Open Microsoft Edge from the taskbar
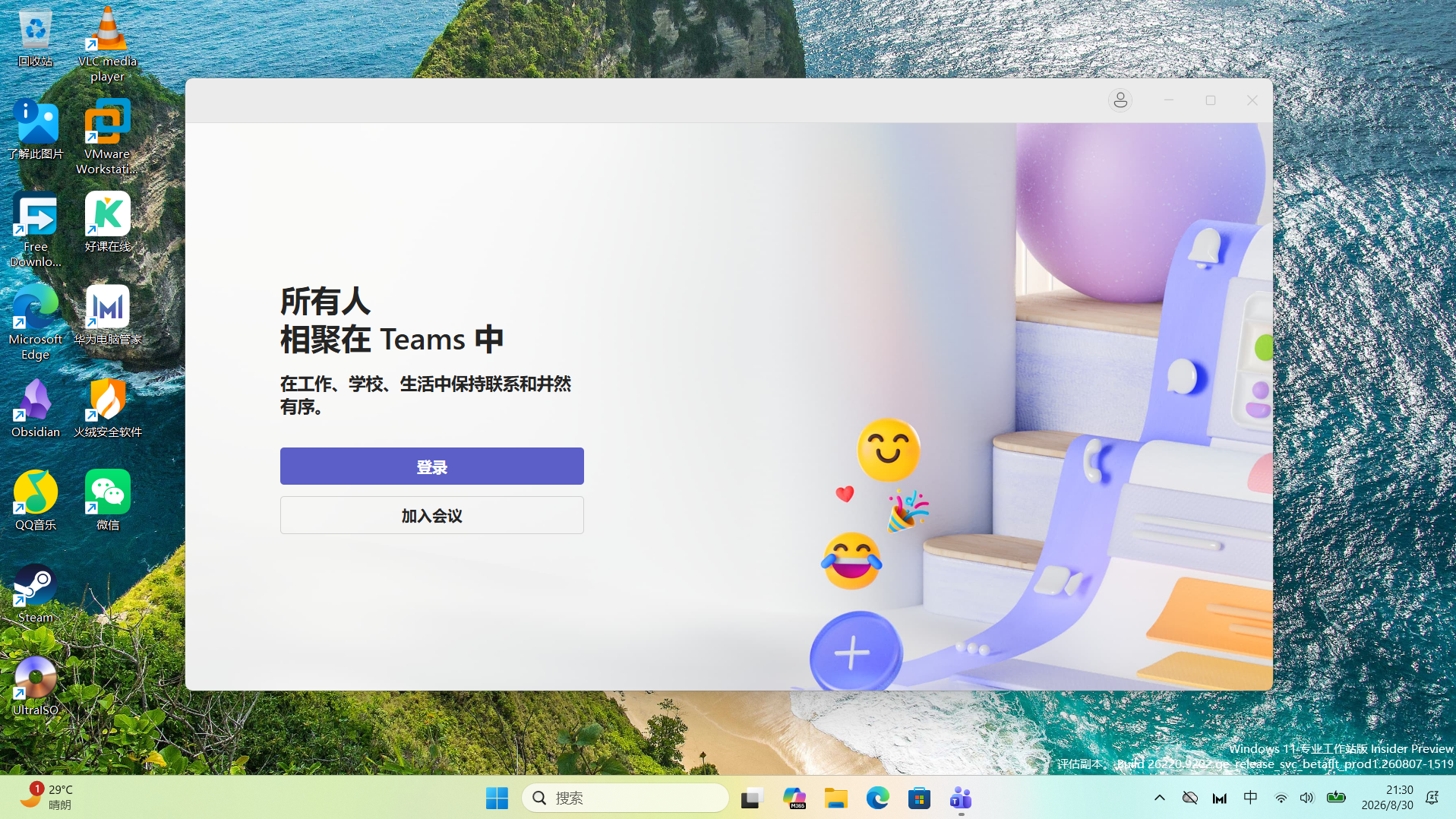The image size is (1456, 819). coord(877,798)
